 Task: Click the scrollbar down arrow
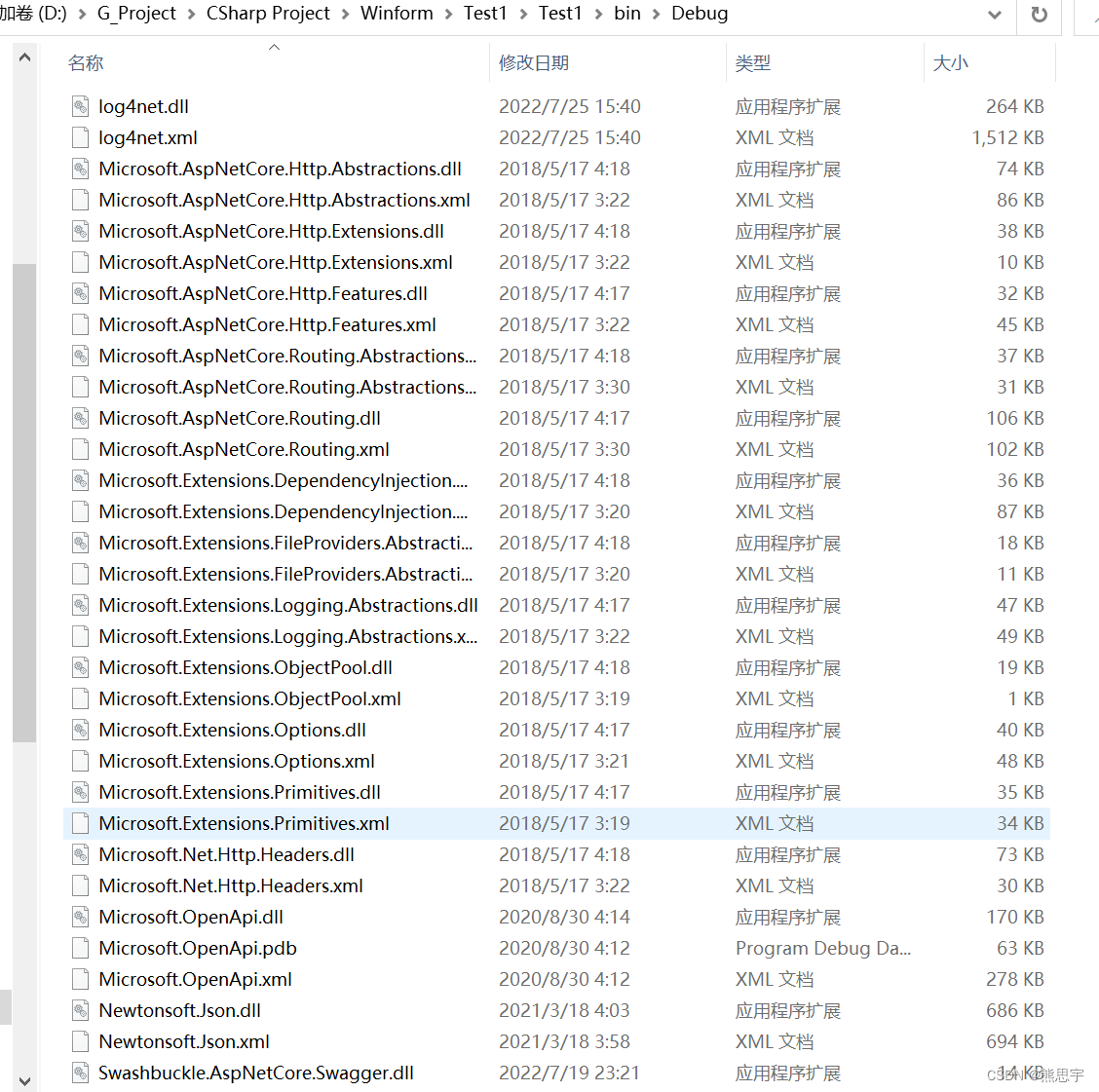(24, 1081)
